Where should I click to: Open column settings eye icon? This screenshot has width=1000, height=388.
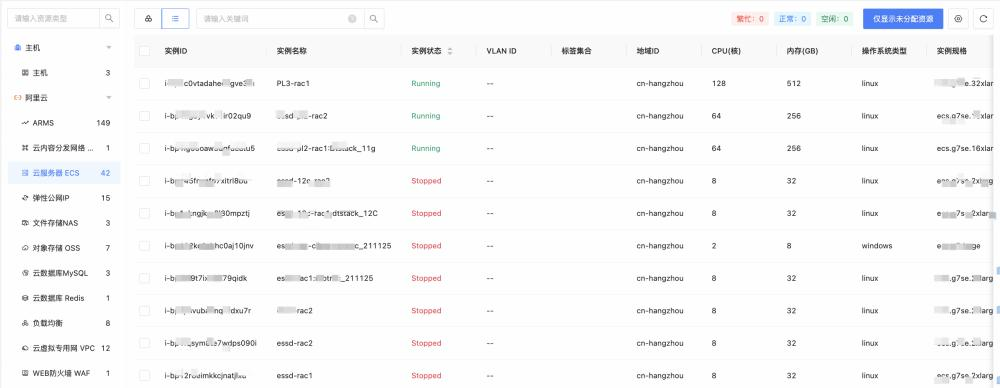958,19
